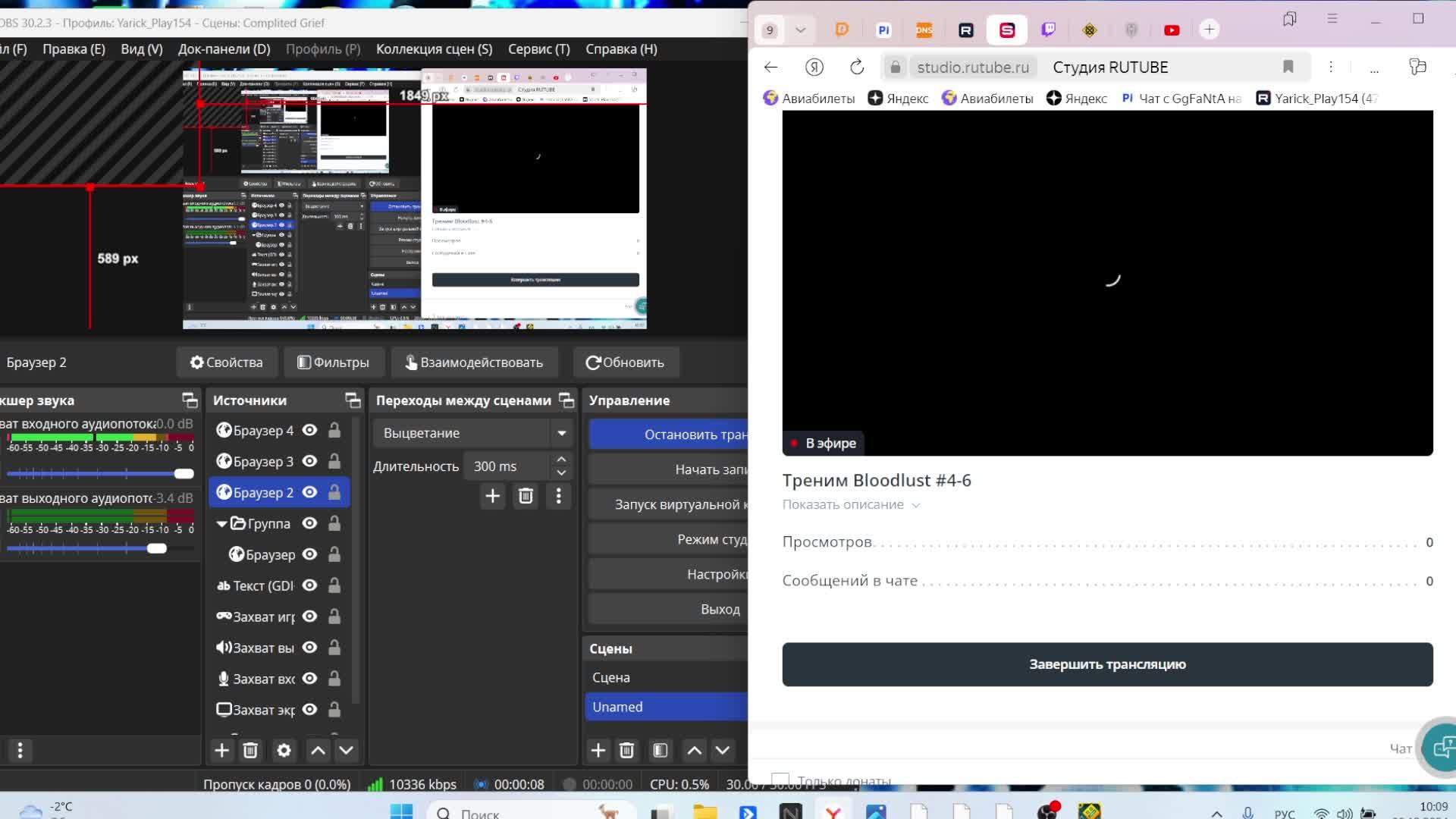
Task: Remove scene transition with trash icon
Action: click(526, 496)
